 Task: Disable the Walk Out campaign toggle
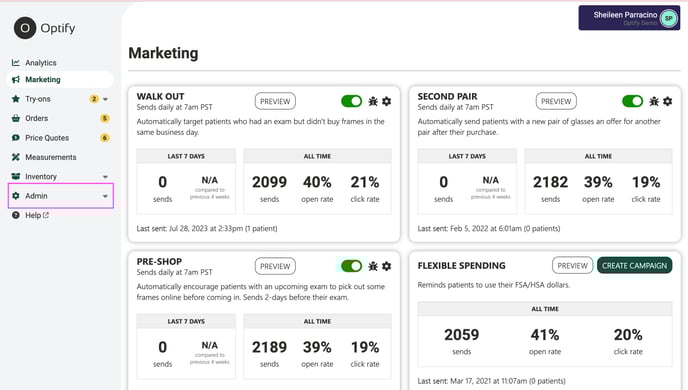[351, 101]
